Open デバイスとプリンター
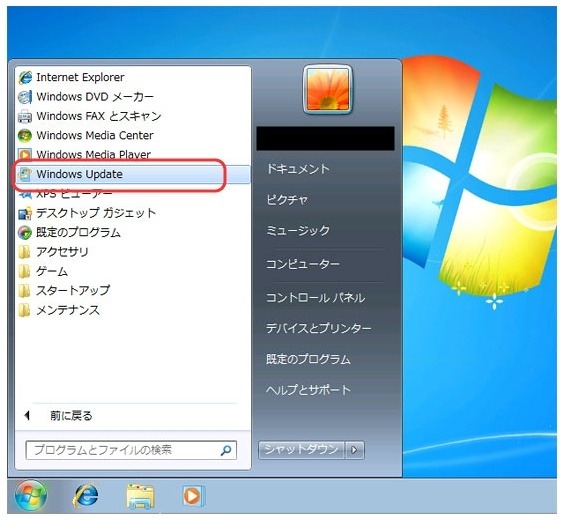564x520 pixels. coord(318,328)
